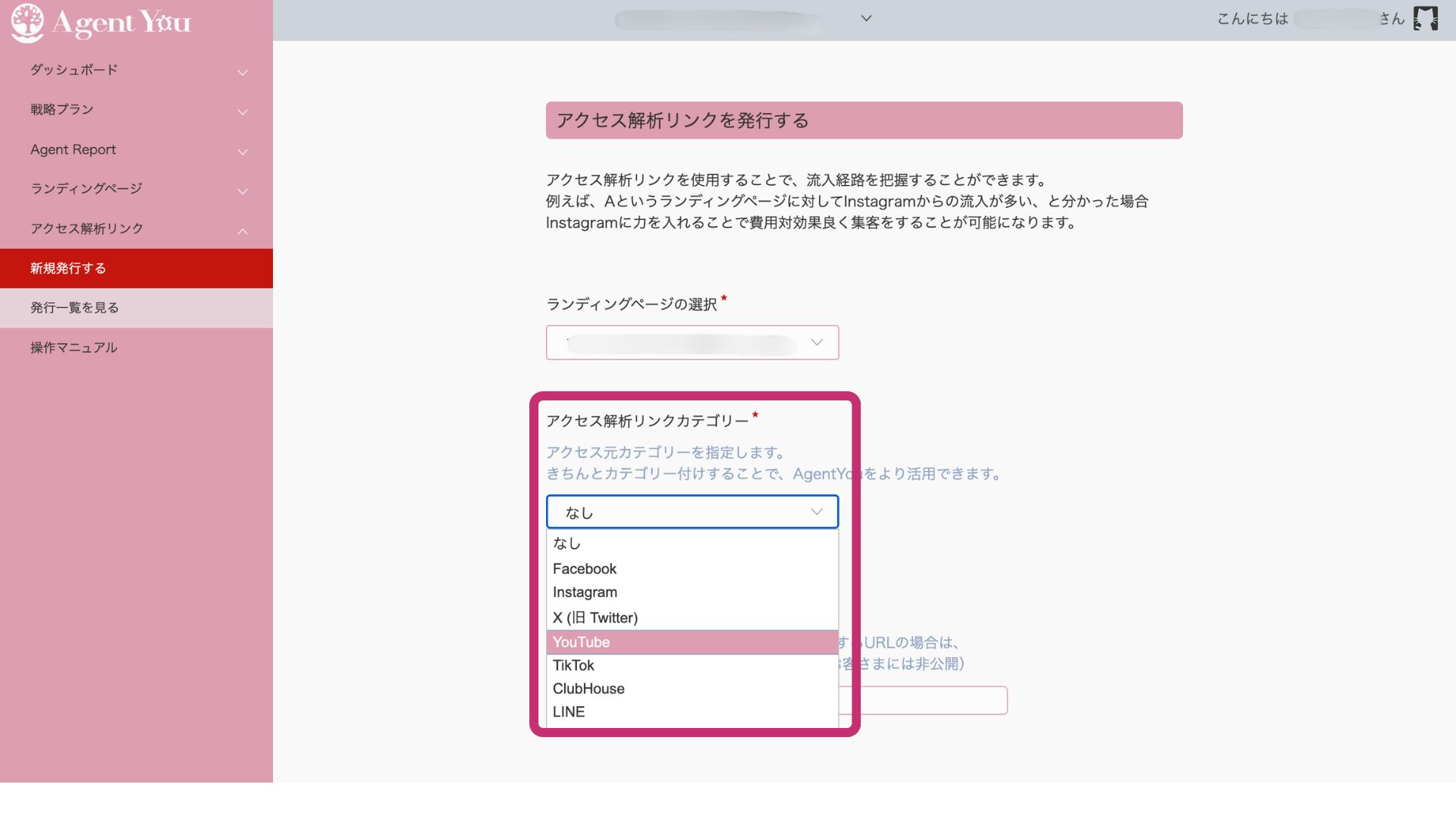Expand the ダッシュボード sidebar chevron
The image size is (1456, 819).
click(x=243, y=73)
